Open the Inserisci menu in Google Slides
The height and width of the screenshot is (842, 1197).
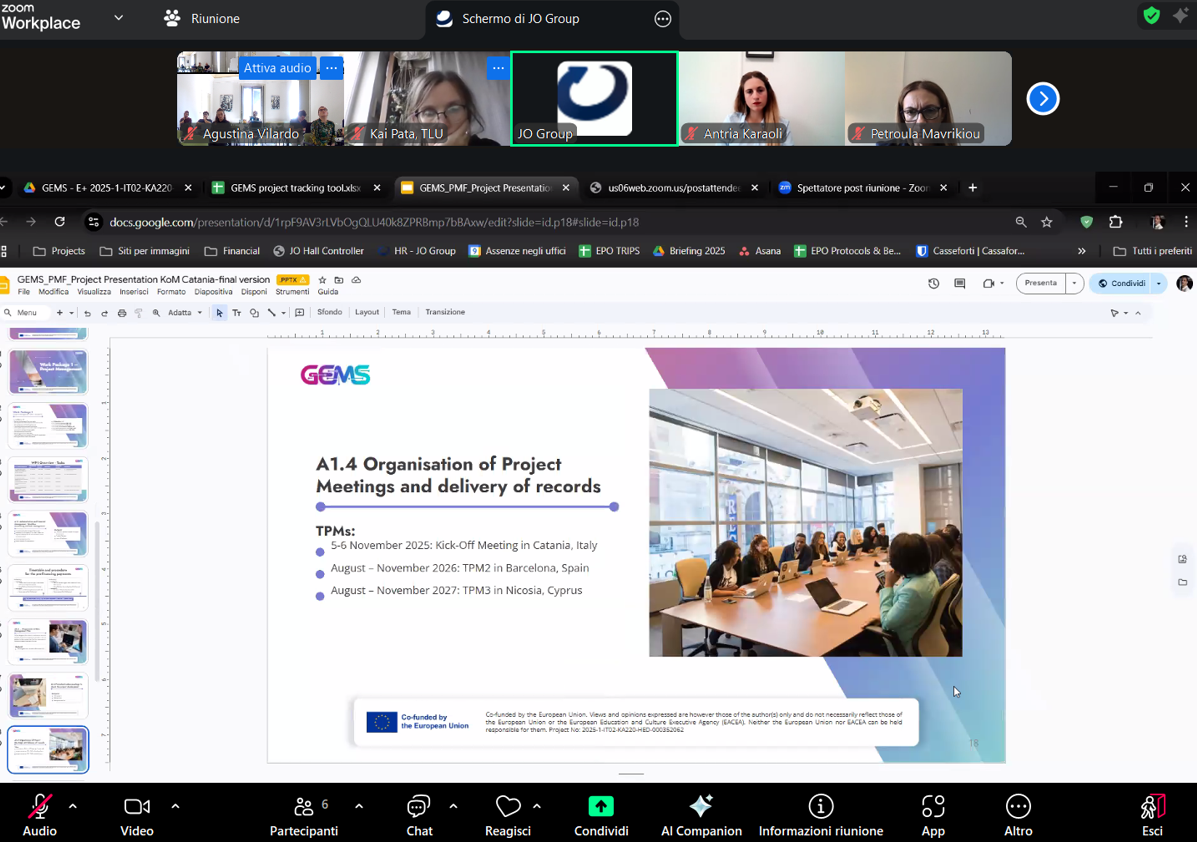click(133, 292)
